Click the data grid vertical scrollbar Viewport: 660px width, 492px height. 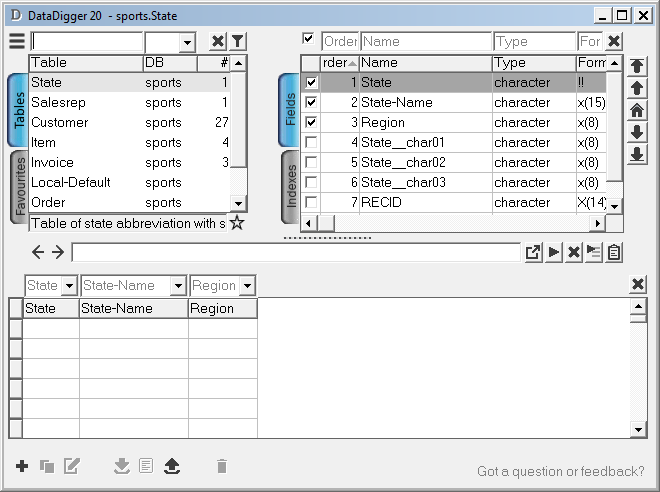point(638,370)
